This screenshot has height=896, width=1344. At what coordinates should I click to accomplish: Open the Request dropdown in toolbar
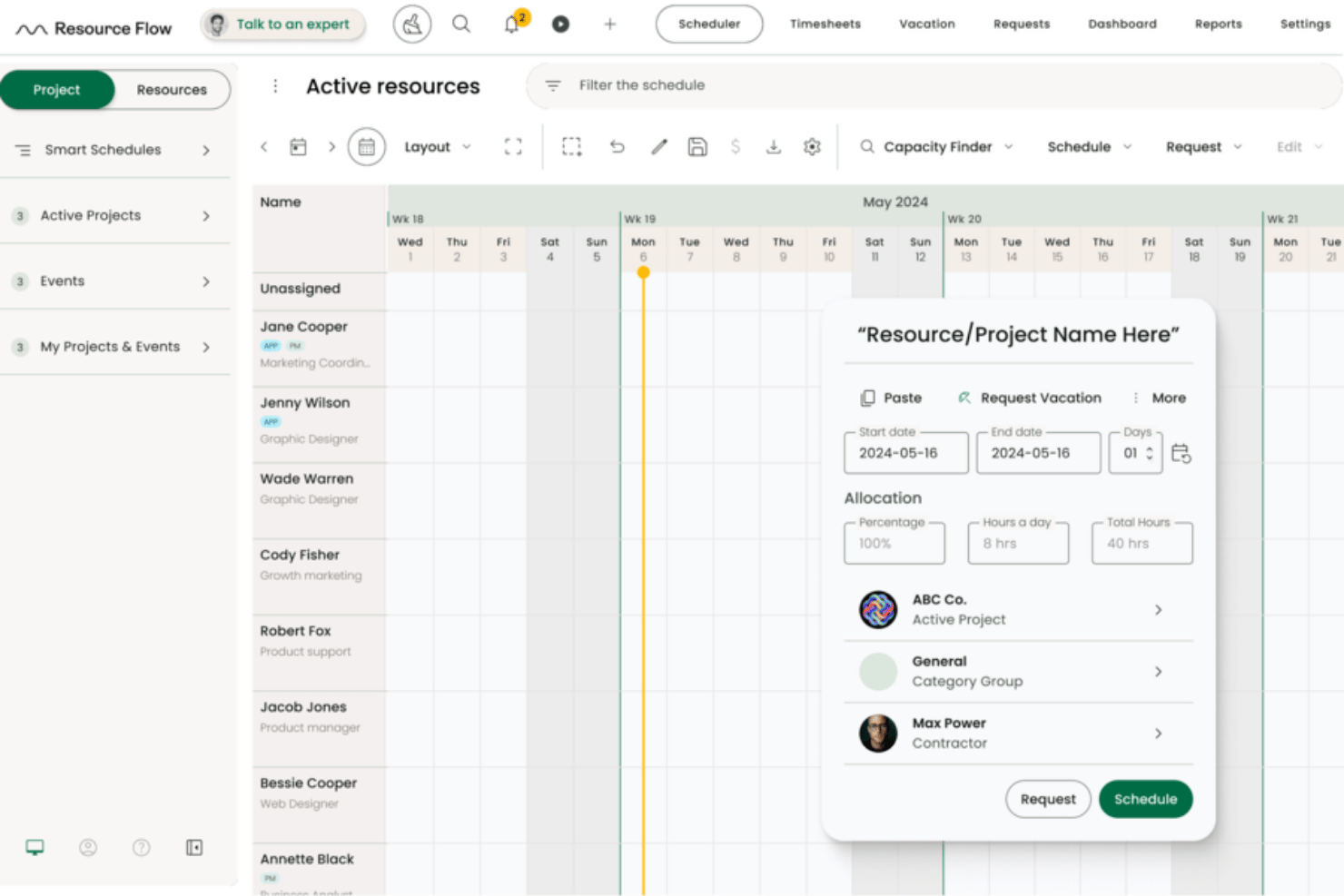(x=1204, y=146)
